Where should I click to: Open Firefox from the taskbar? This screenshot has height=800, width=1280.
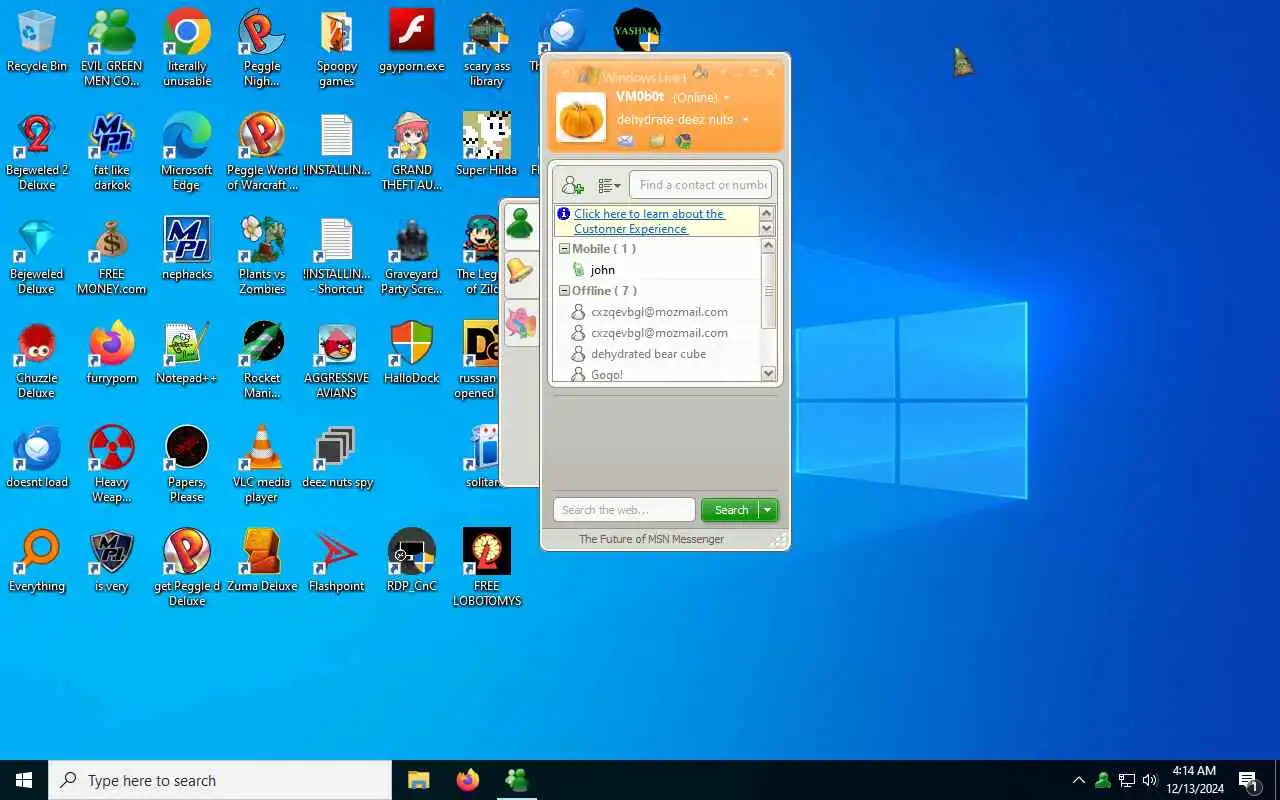click(467, 780)
